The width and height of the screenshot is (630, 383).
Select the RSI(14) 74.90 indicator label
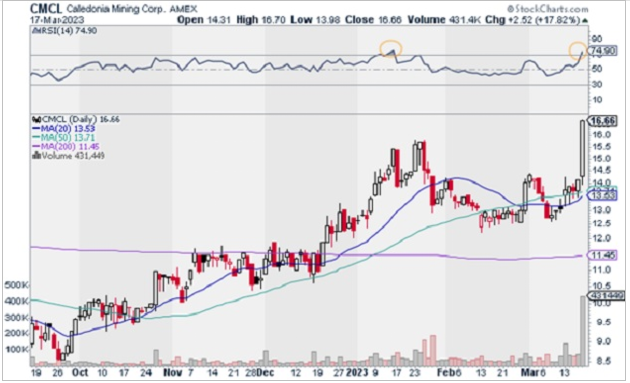pyautogui.click(x=65, y=31)
